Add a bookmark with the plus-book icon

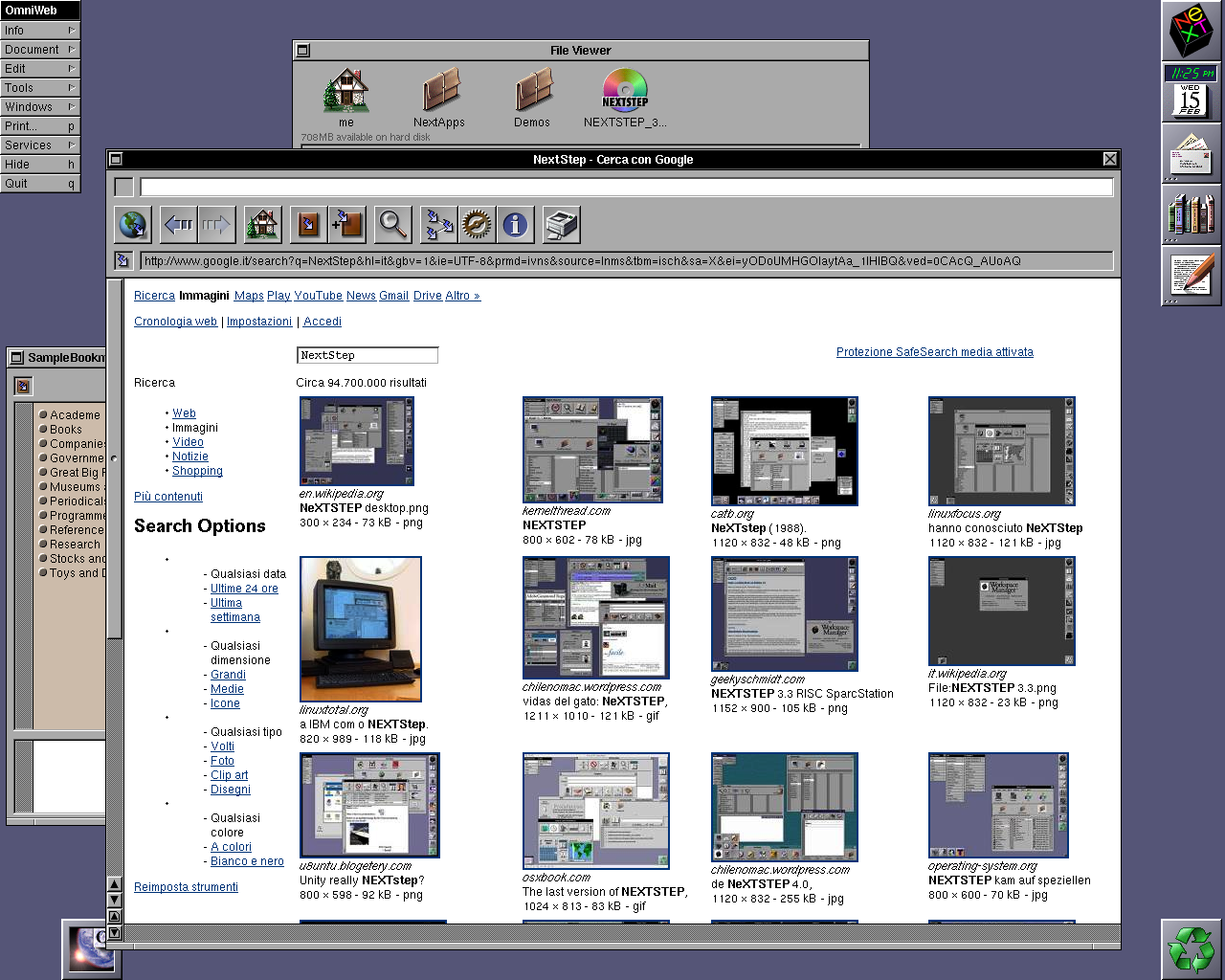coord(345,225)
